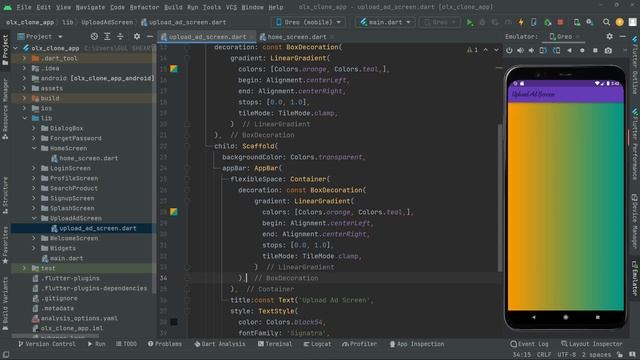
Task: Click gradient color swatch in AppBar colors line
Action: (x=173, y=211)
